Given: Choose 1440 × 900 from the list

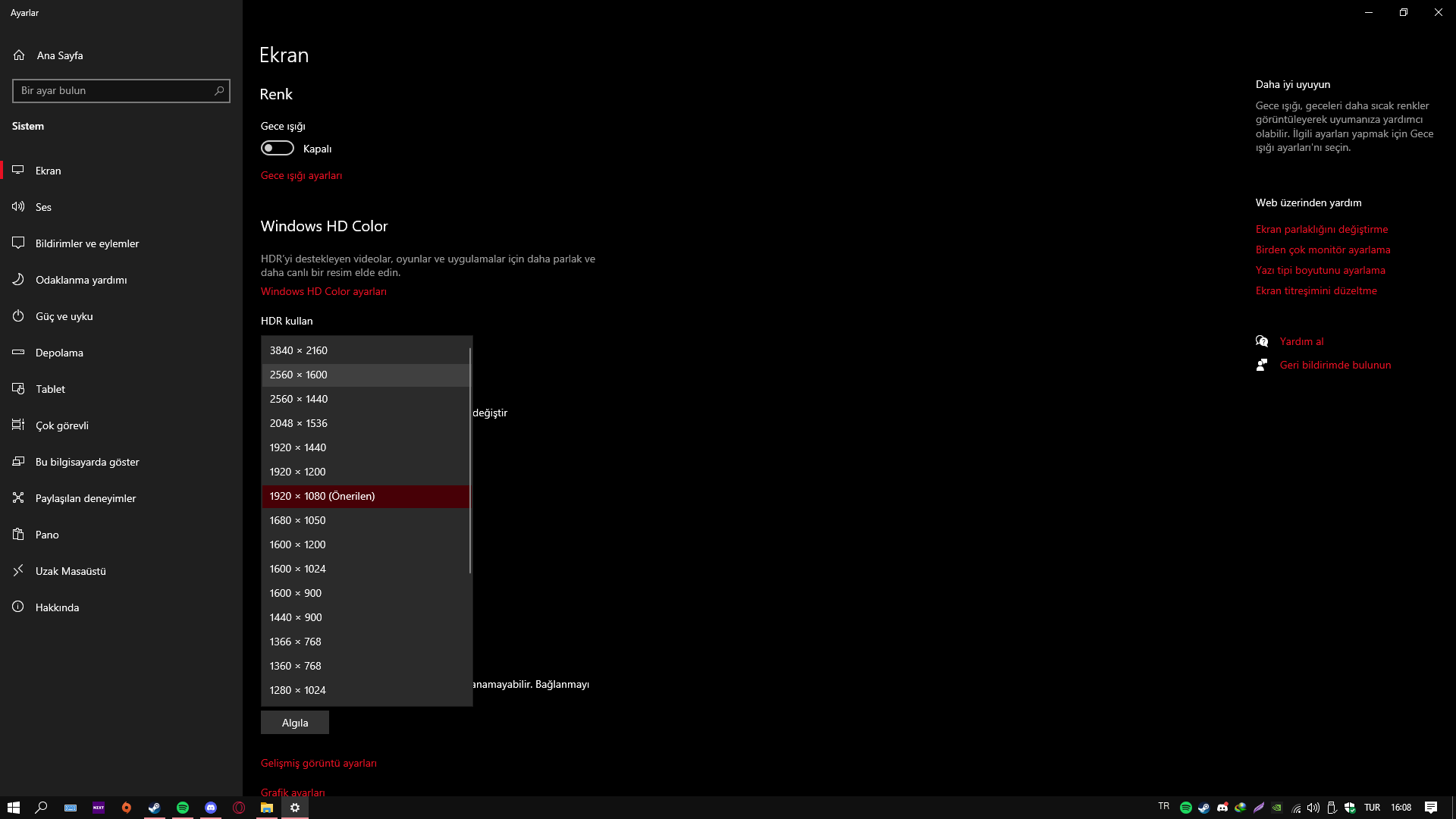Looking at the screenshot, I should [x=366, y=617].
